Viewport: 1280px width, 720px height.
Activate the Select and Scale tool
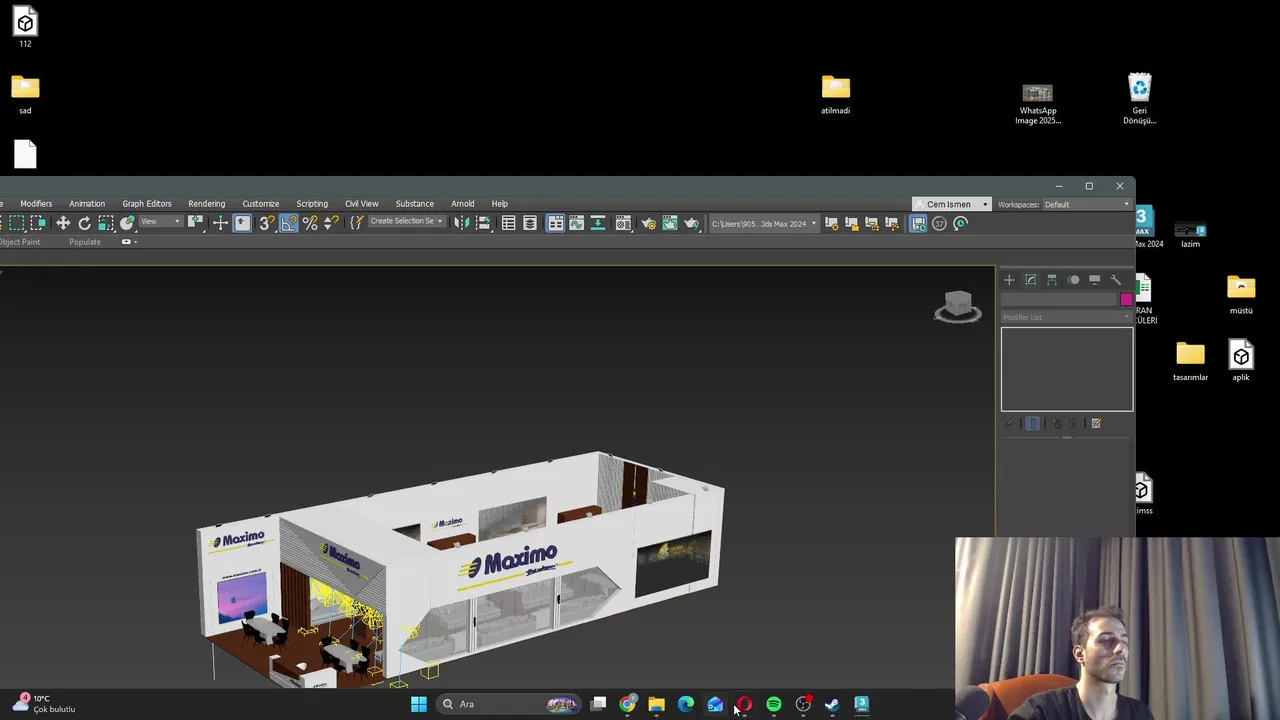point(106,223)
